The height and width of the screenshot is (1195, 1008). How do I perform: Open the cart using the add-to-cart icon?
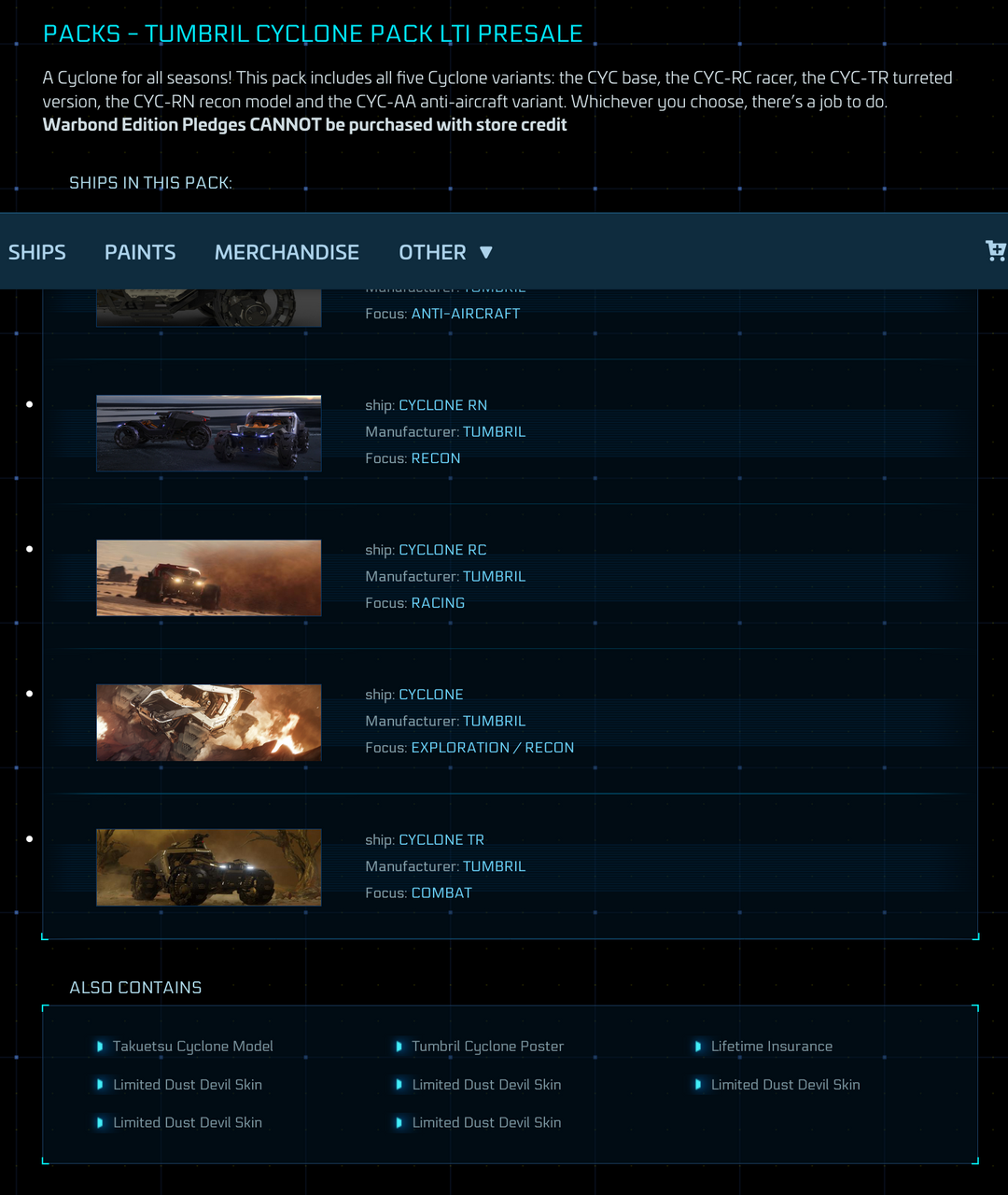[x=997, y=251]
